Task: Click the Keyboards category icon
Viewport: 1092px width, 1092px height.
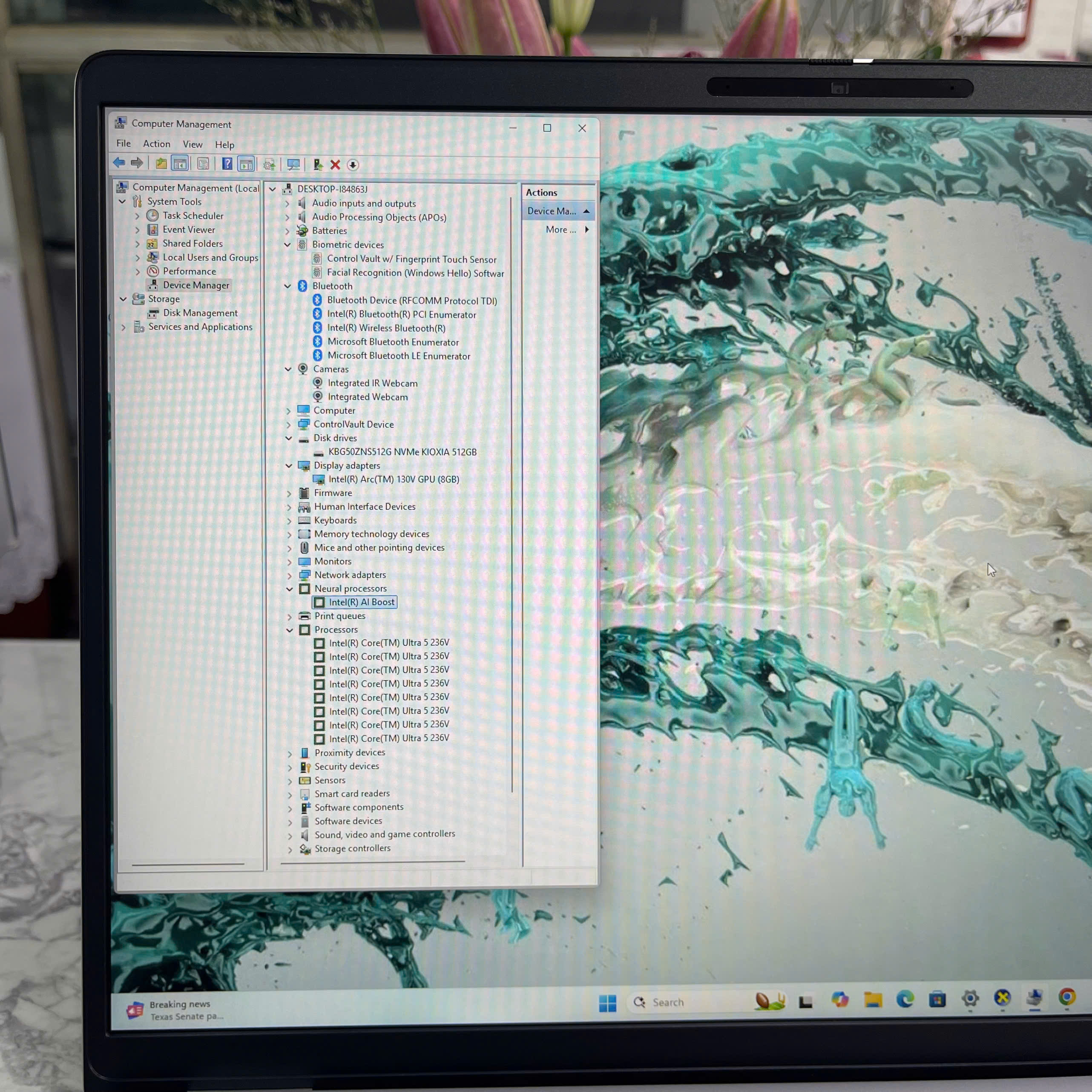Action: [x=304, y=520]
